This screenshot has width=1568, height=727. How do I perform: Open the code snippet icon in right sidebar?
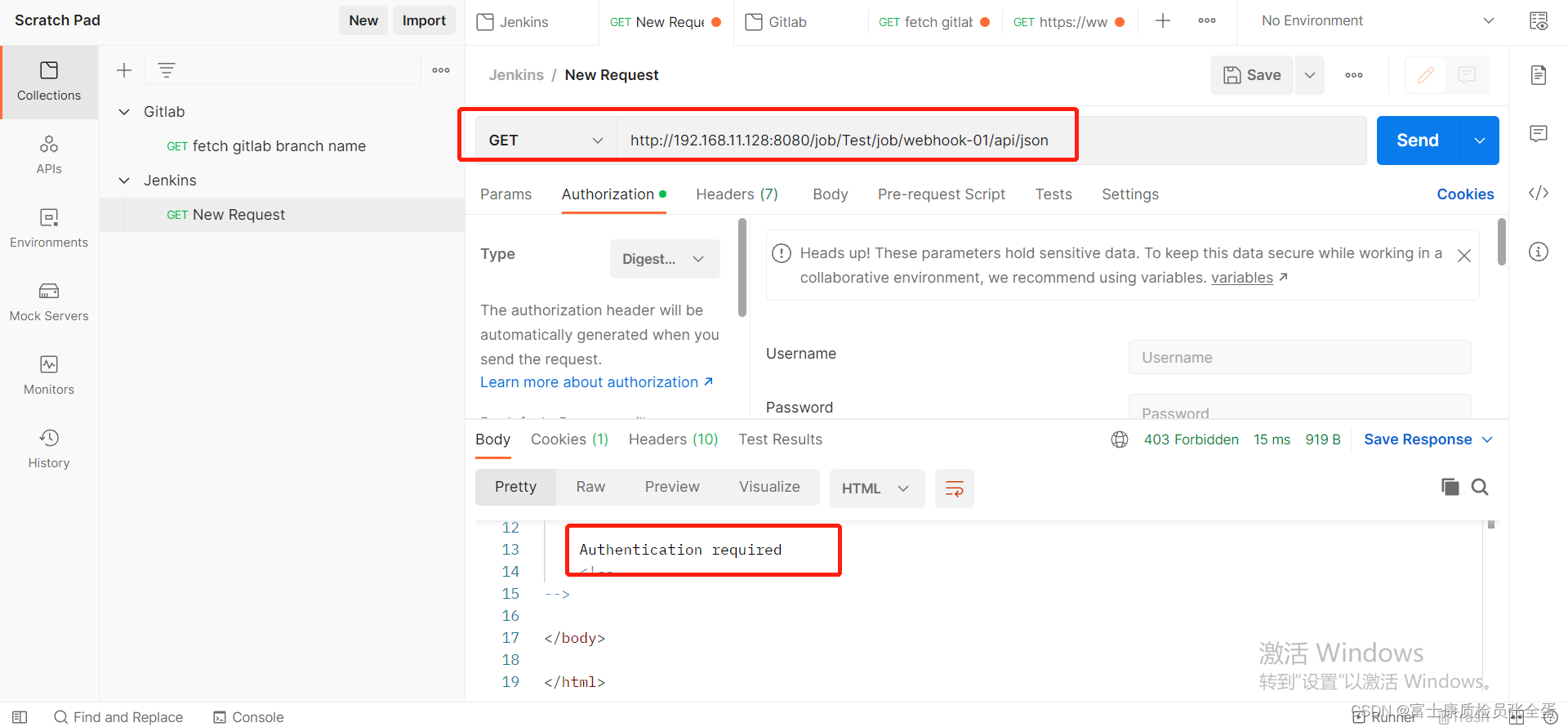(x=1539, y=193)
